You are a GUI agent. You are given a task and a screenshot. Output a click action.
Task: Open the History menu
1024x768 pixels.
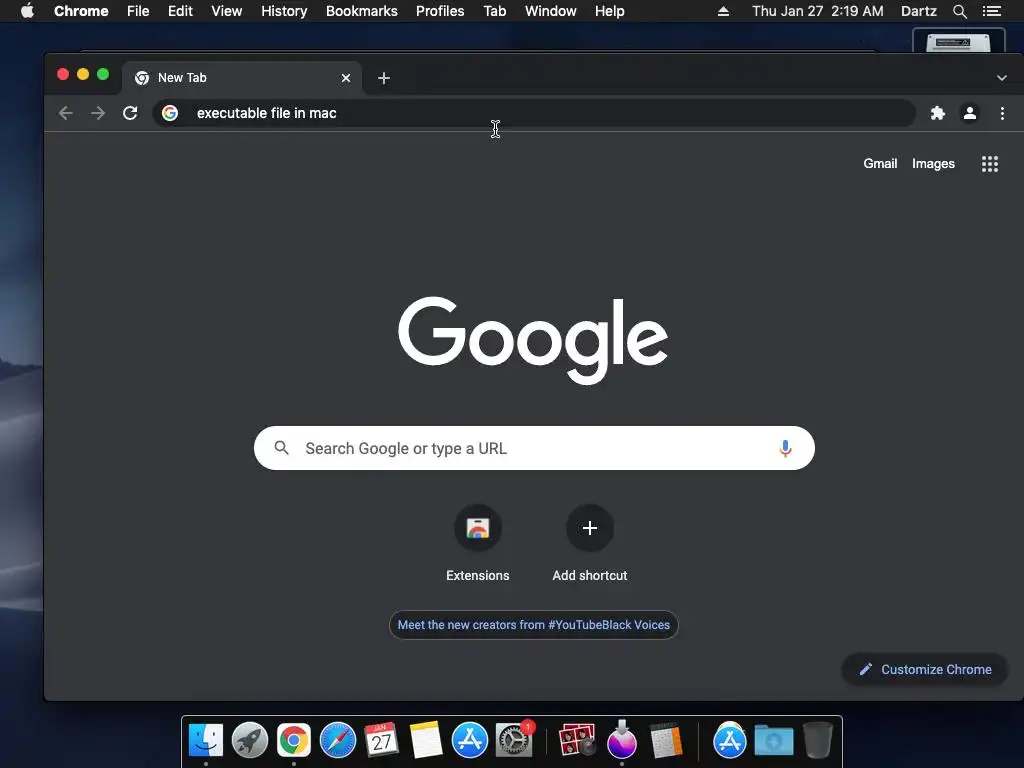(x=284, y=11)
